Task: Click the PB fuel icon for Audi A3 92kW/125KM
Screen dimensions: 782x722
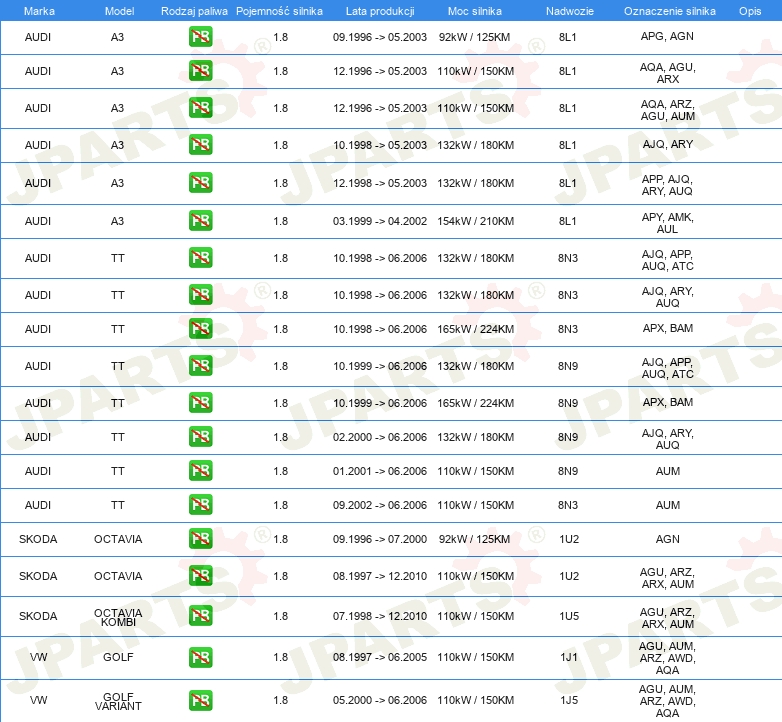Action: coord(200,37)
